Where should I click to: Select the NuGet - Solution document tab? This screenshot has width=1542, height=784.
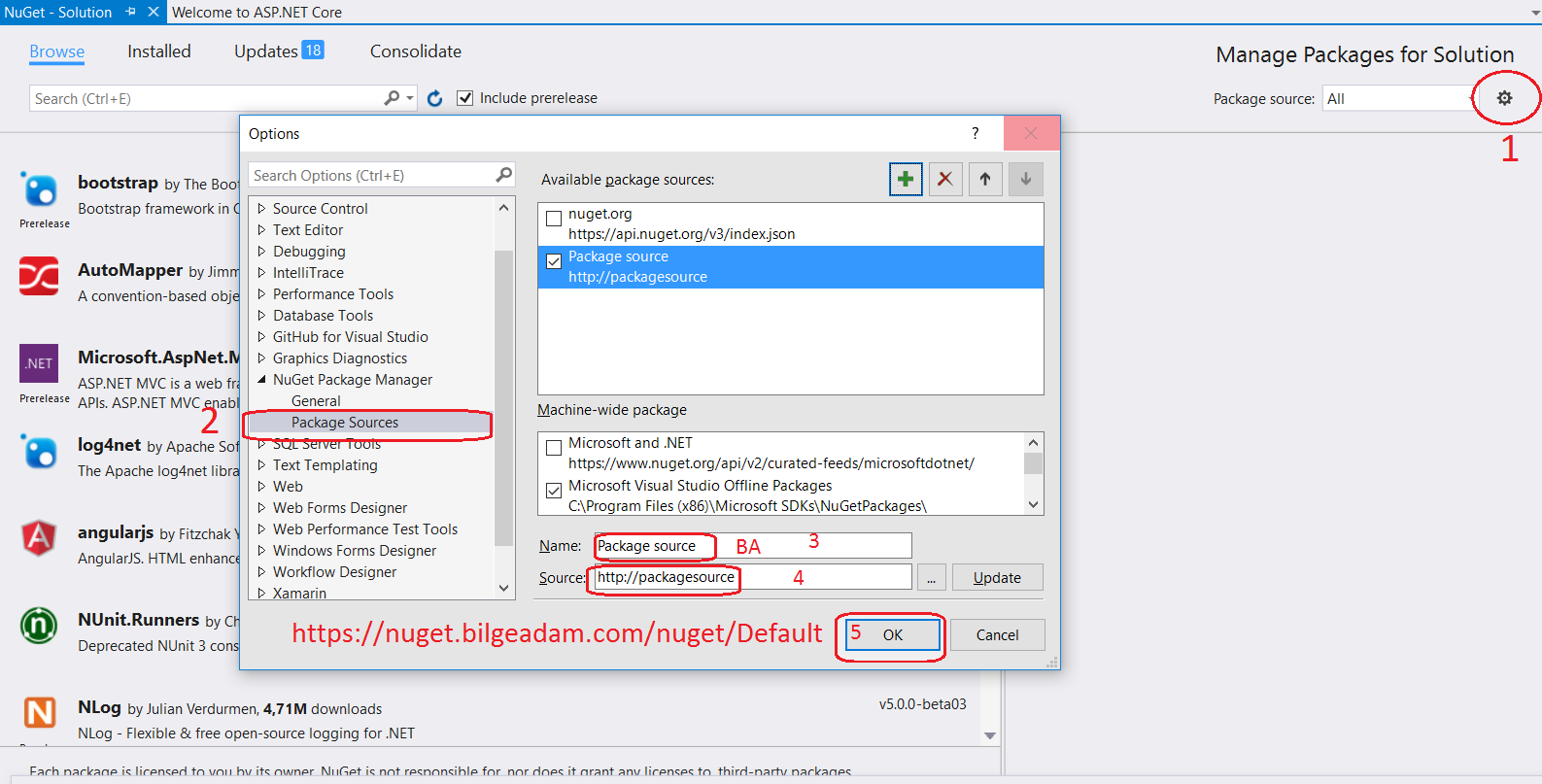58,12
